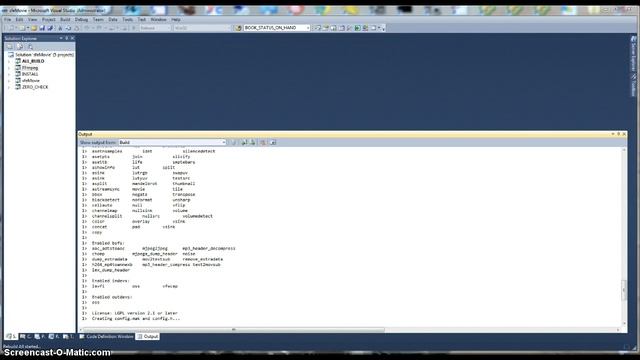Click Clear All icon in Output toolbar

click(263, 142)
